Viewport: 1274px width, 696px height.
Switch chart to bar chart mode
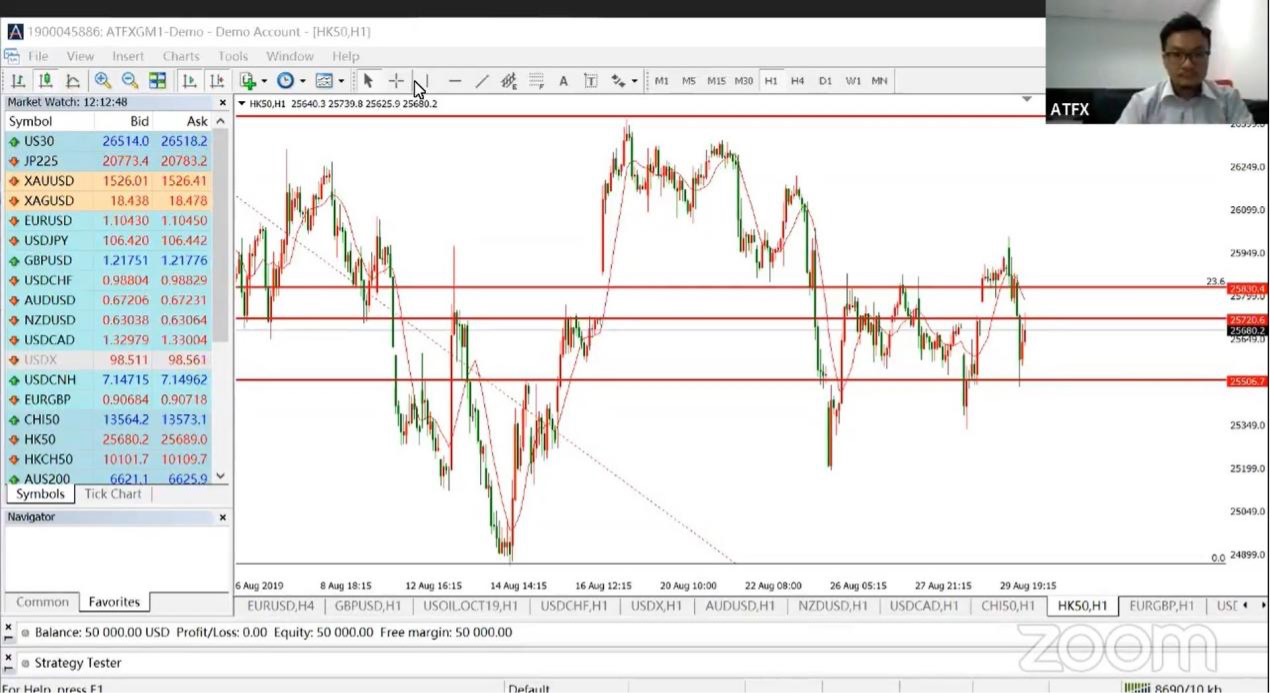(18, 81)
